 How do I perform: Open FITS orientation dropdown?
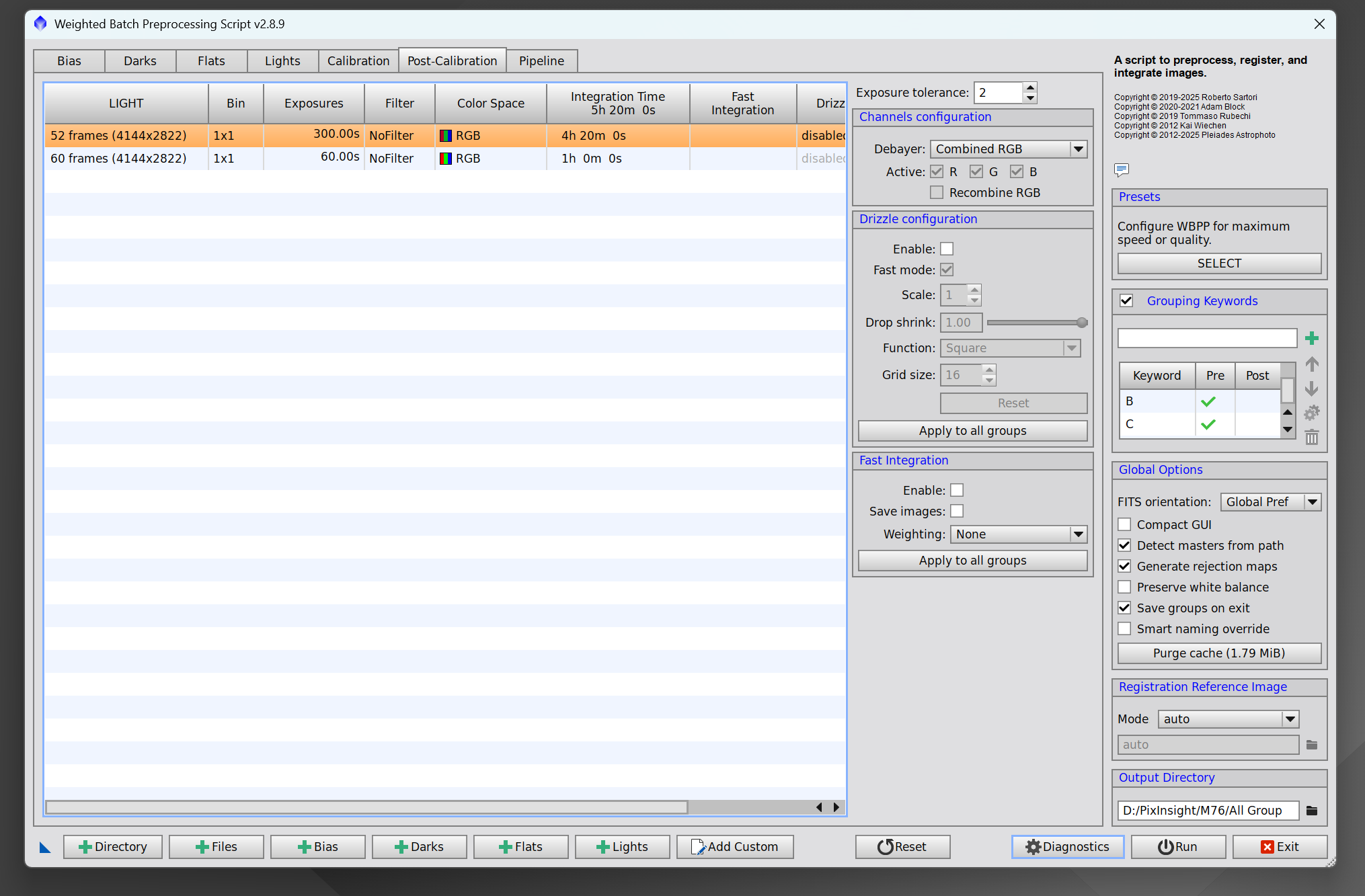1270,502
